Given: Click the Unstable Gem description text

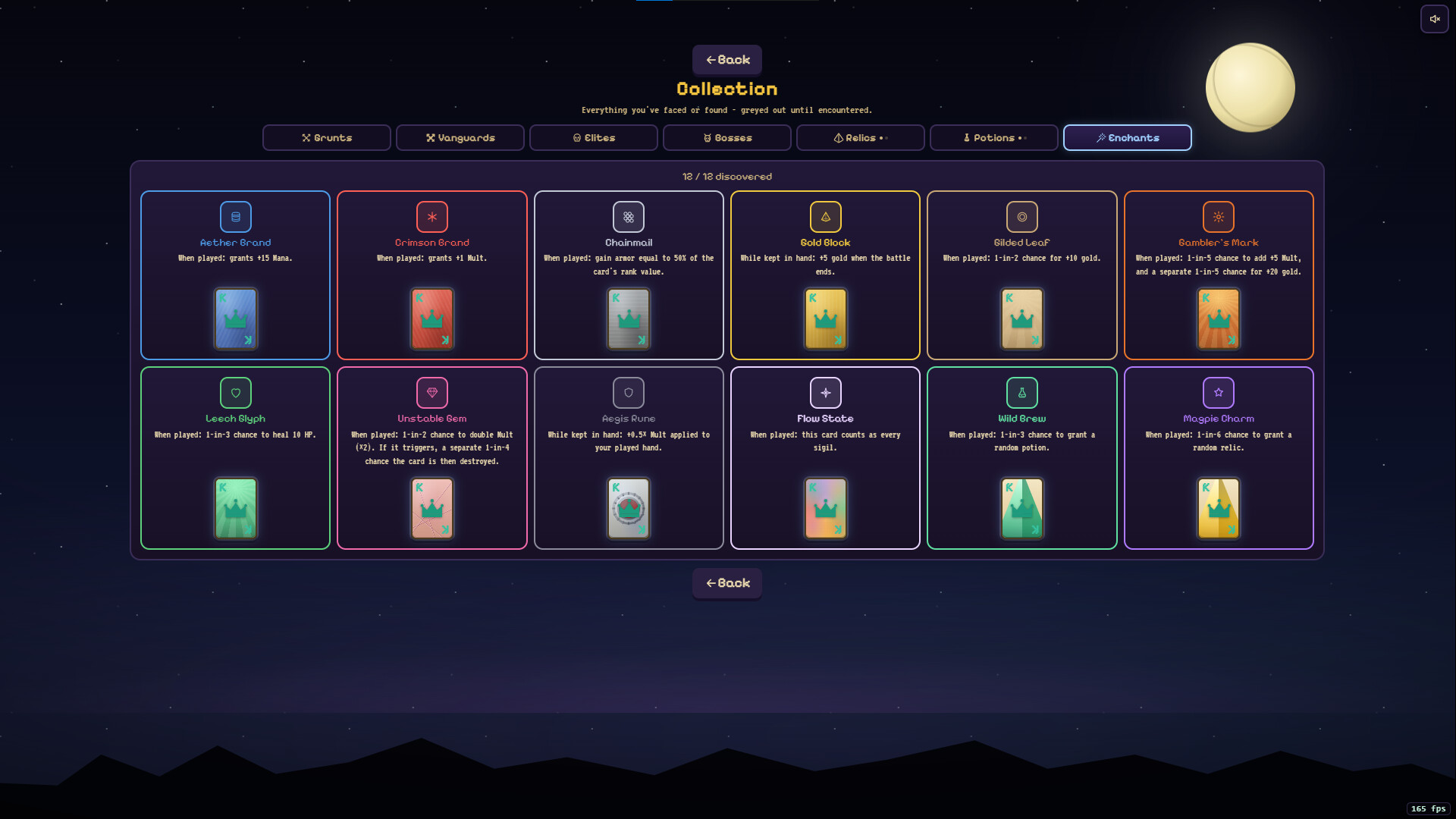Looking at the screenshot, I should click(x=432, y=448).
